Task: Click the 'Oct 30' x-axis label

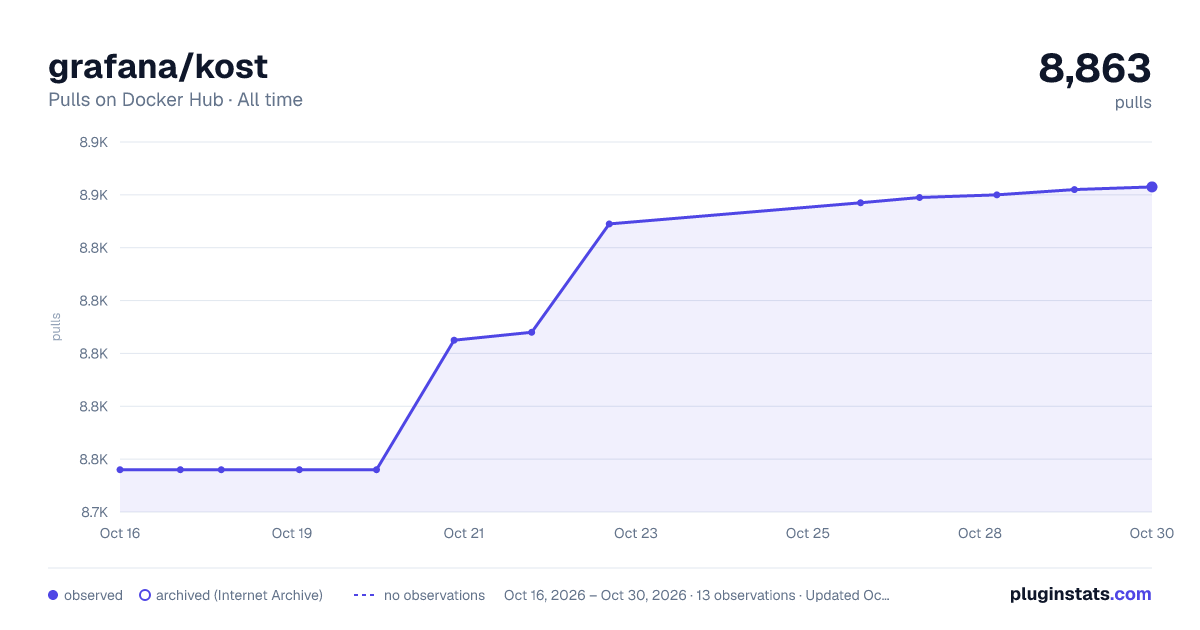Action: point(1151,533)
